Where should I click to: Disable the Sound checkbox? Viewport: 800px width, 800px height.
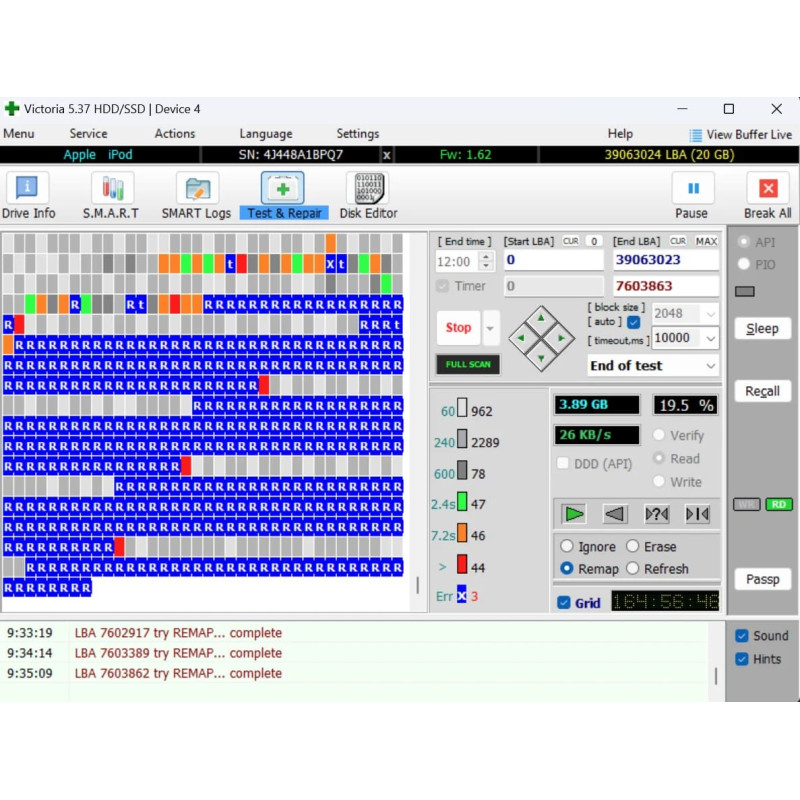pyautogui.click(x=742, y=636)
